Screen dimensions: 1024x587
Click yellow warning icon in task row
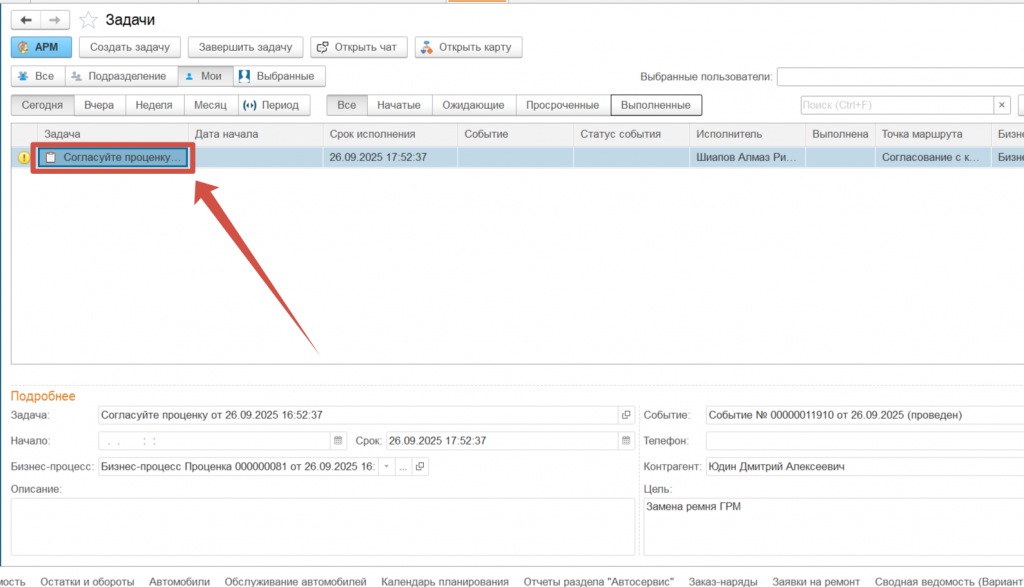pyautogui.click(x=24, y=157)
